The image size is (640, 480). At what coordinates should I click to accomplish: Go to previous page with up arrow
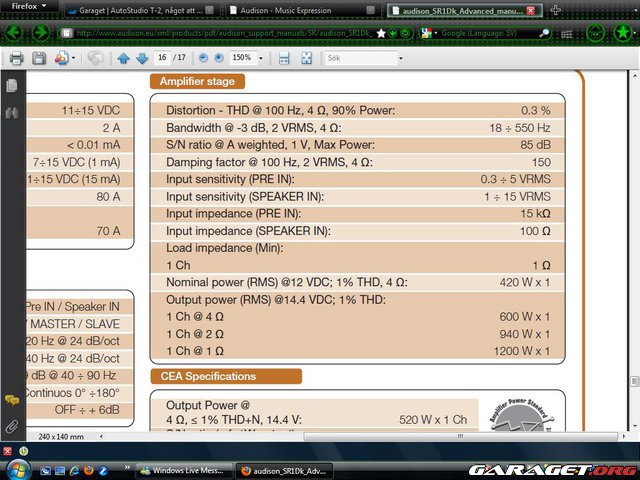123,59
